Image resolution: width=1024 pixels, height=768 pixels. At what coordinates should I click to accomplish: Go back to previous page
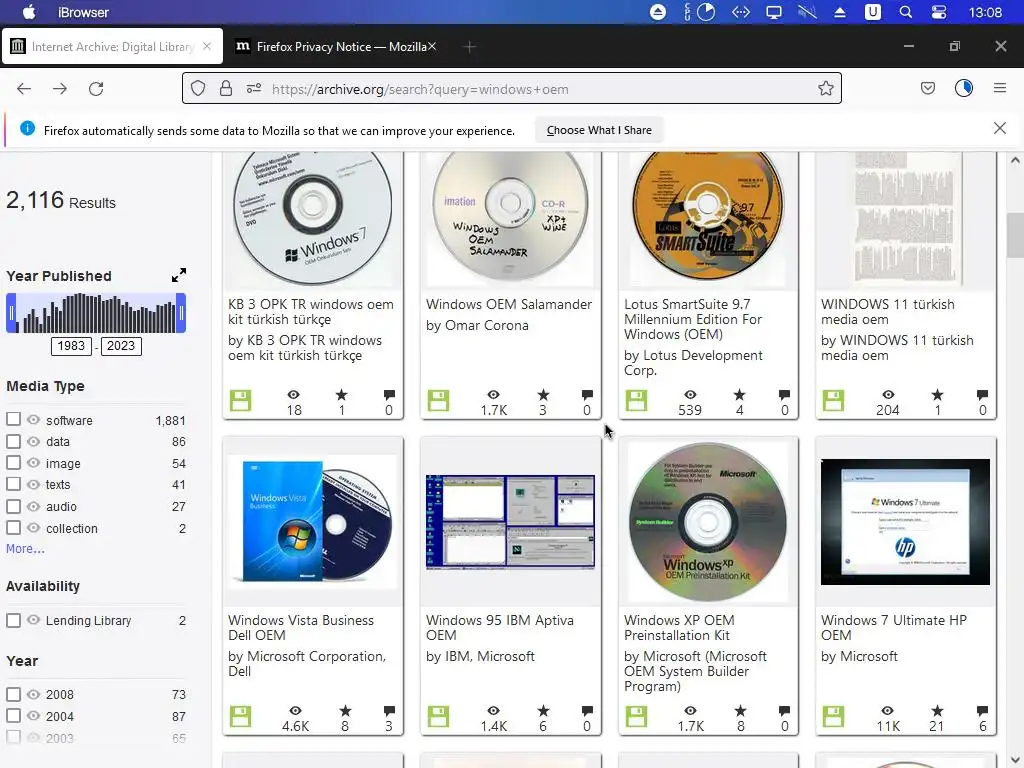pos(24,89)
